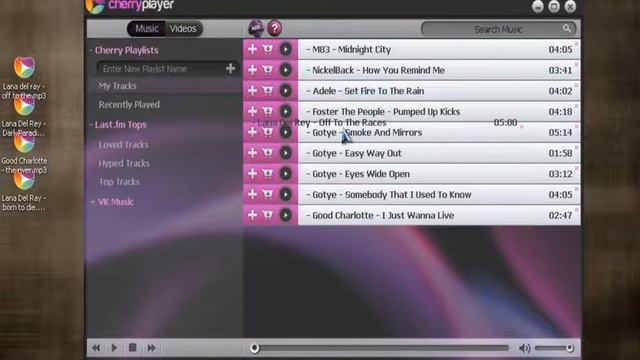Play Good Charlotte - I Just Wanna Live
Viewport: 640px width, 360px height.
click(286, 215)
